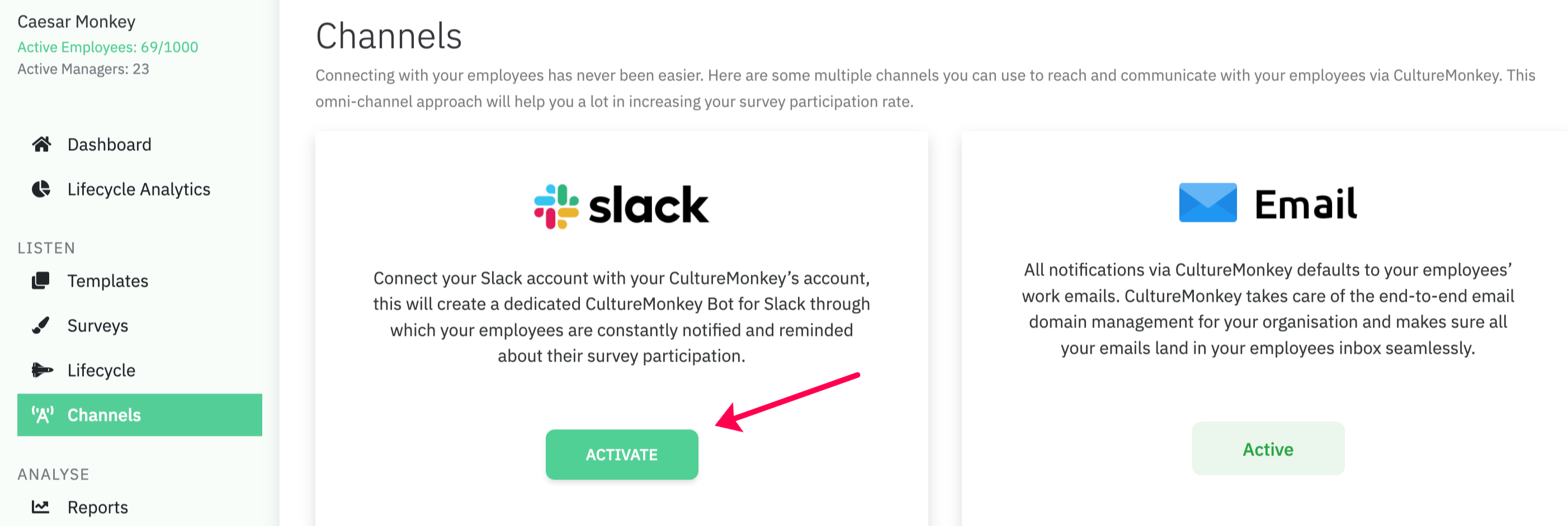Click the Templates stacked pages icon
The width and height of the screenshot is (1568, 526).
[x=41, y=281]
